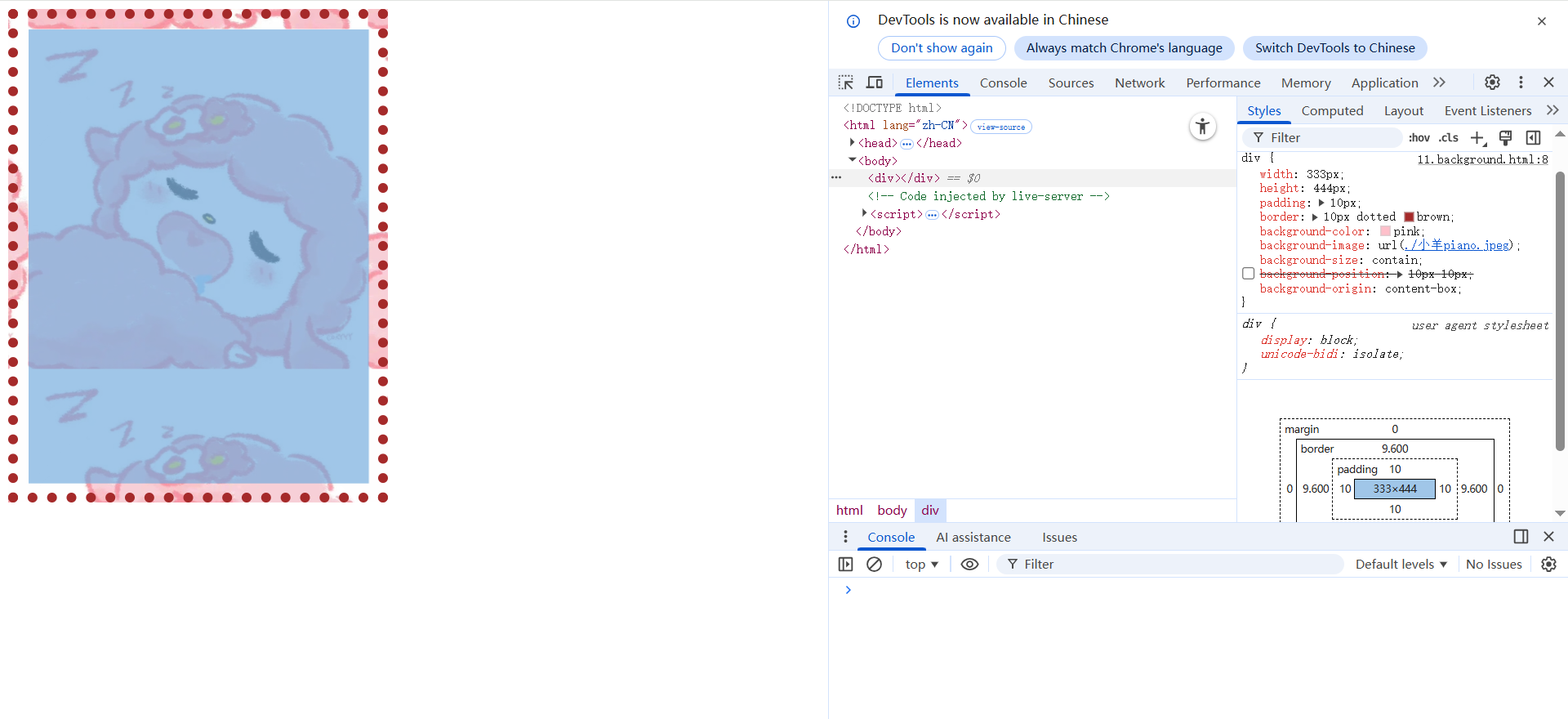
Task: Show more Styles sidebar tabs
Action: [1552, 110]
